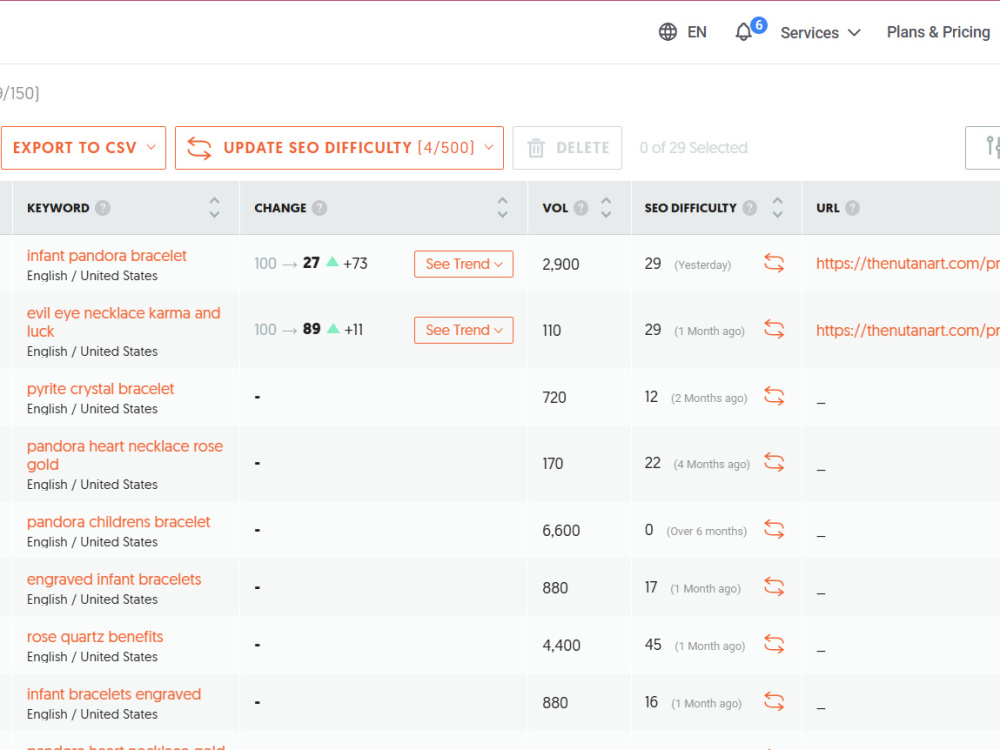The image size is (1000, 750).
Task: Open URL link for infant pandora bracelet row
Action: click(x=908, y=263)
